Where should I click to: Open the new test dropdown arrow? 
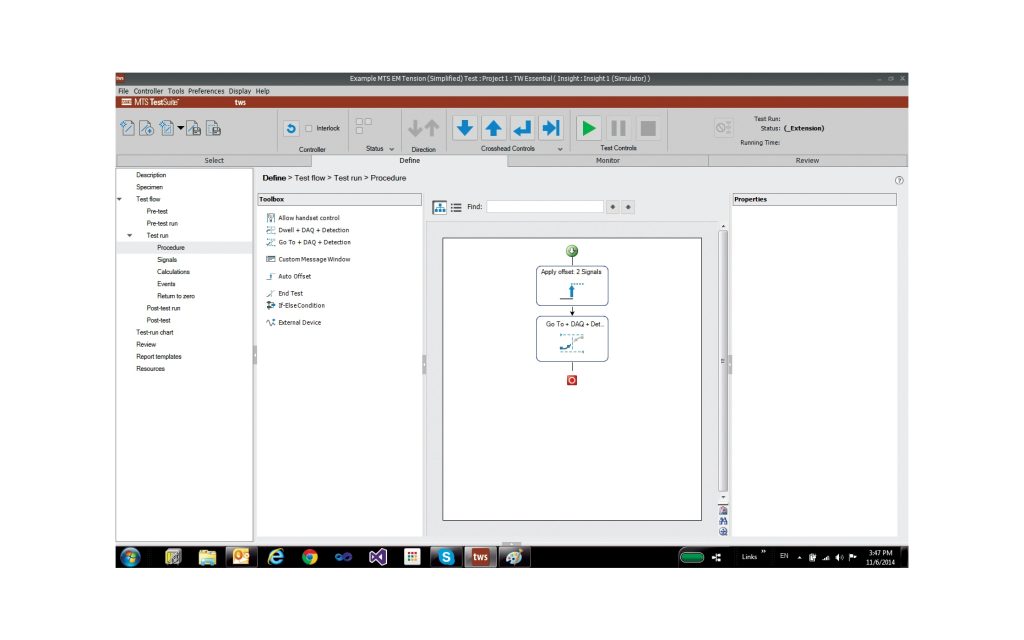pos(178,128)
